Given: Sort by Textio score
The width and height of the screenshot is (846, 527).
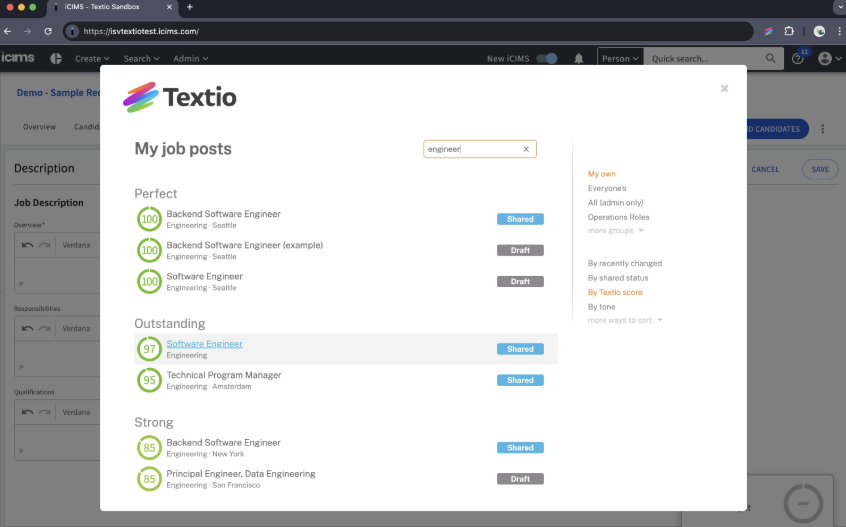Looking at the screenshot, I should (x=615, y=292).
